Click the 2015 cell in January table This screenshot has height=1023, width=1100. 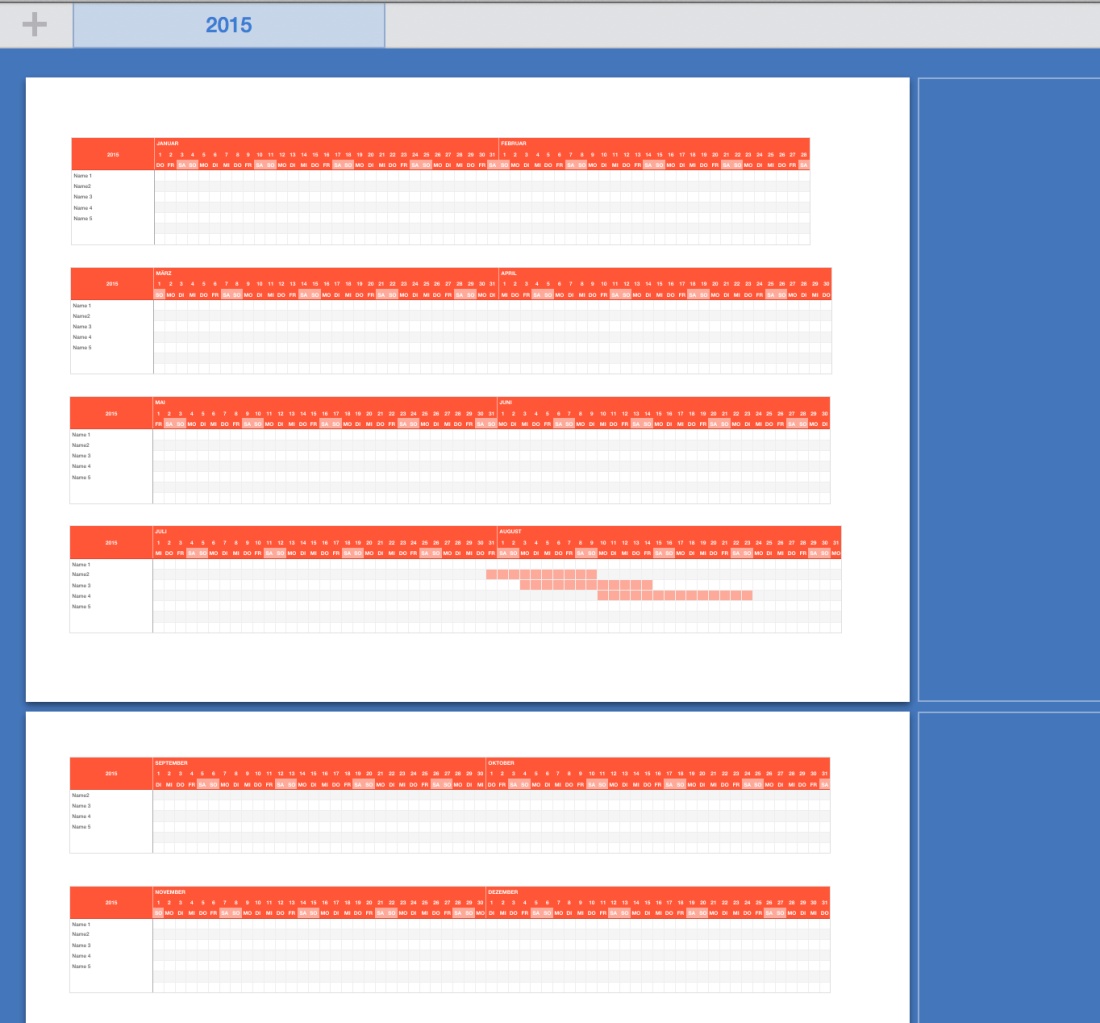[x=113, y=155]
